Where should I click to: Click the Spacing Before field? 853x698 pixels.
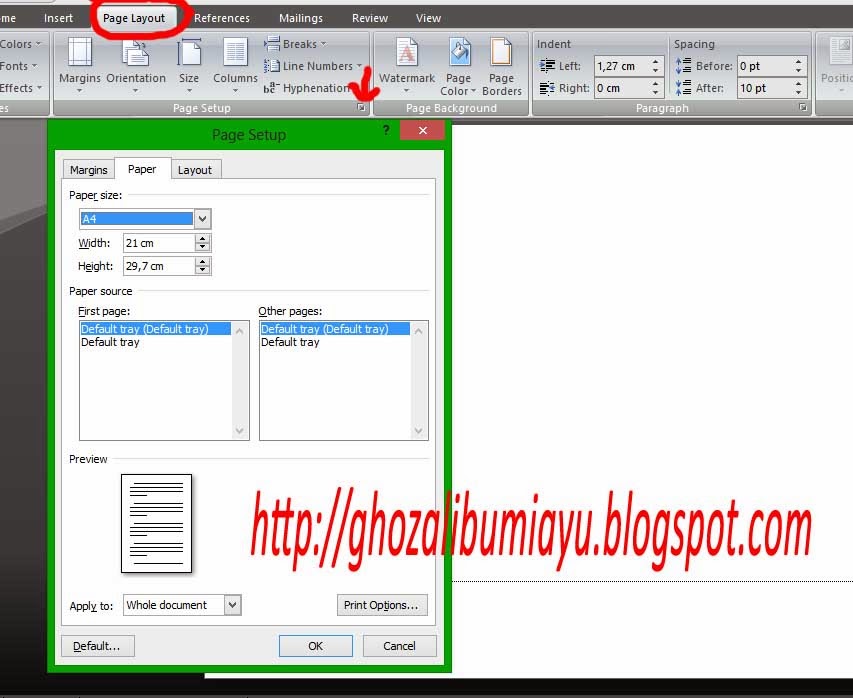[x=764, y=66]
